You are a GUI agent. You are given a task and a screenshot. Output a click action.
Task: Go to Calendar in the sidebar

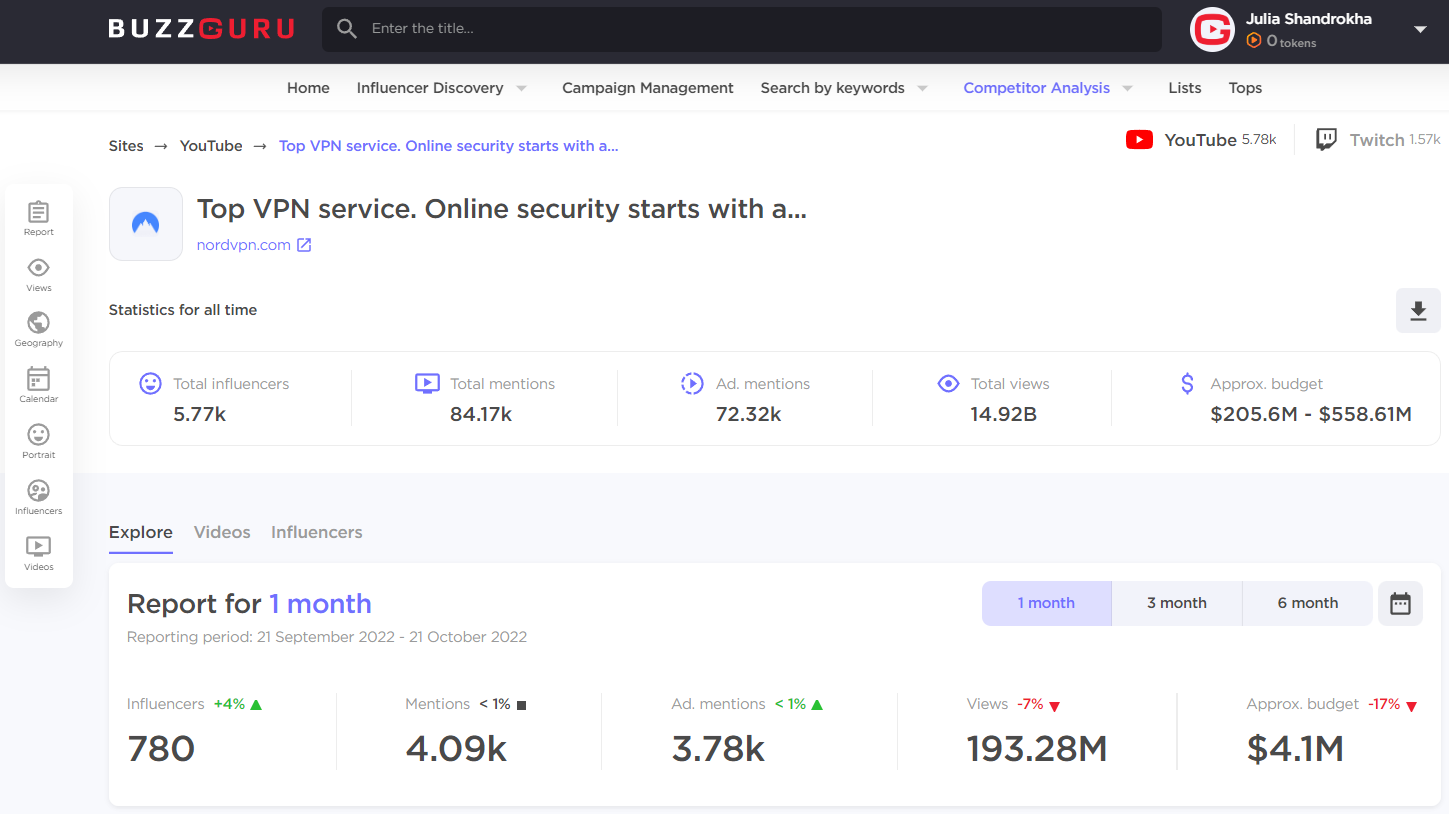(39, 386)
